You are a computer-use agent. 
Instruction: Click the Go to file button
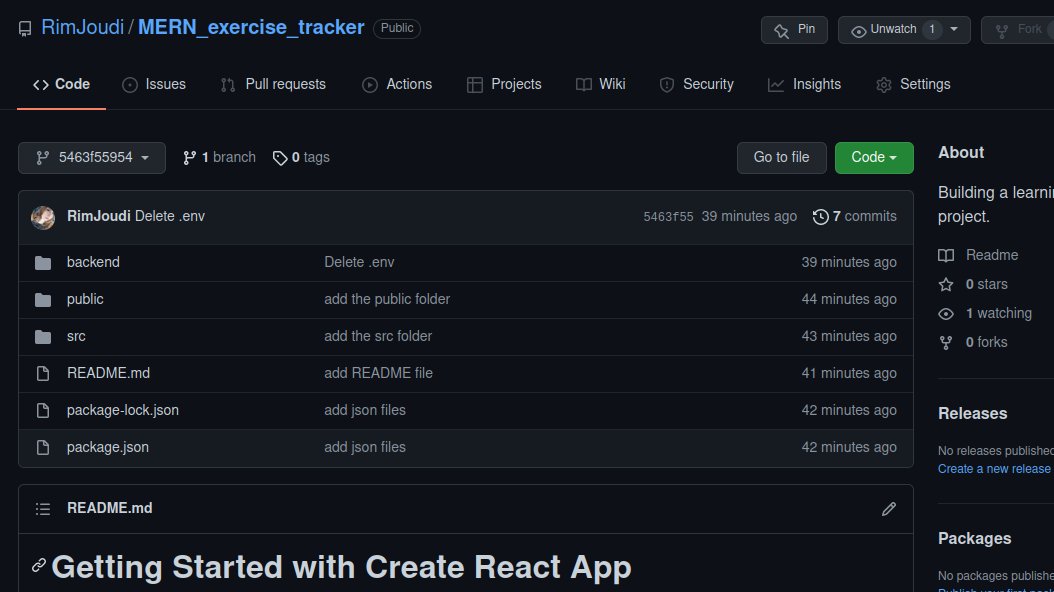pos(781,158)
